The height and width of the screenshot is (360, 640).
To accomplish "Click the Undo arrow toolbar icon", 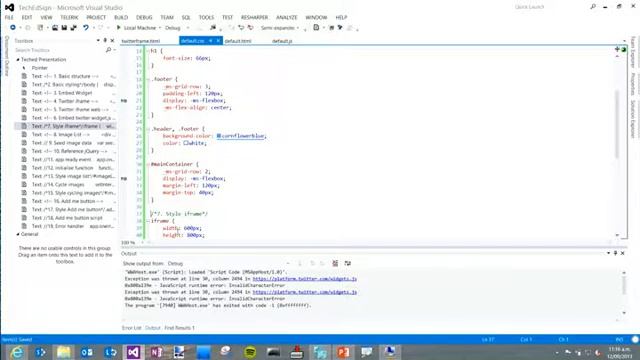I will [x=86, y=28].
